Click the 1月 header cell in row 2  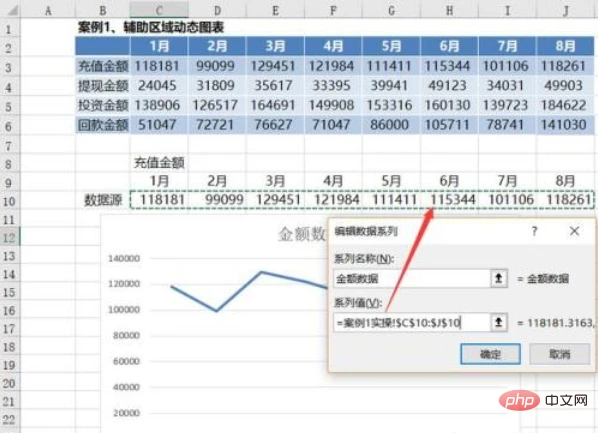pos(159,46)
